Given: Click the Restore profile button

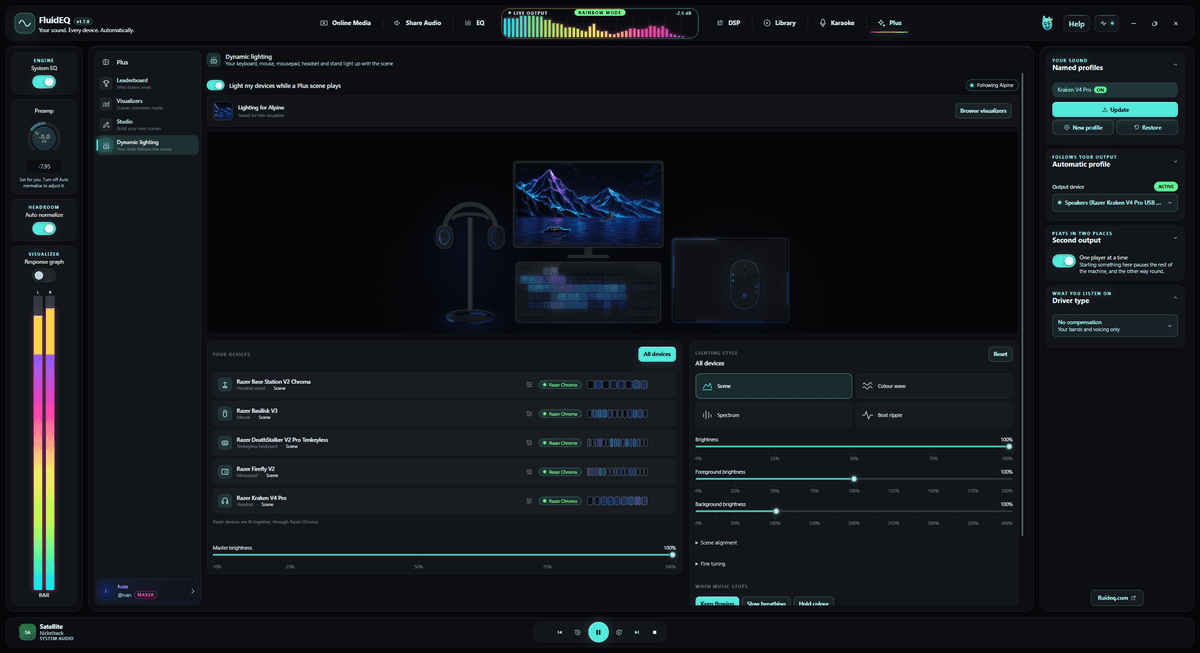Looking at the screenshot, I should click(1147, 128).
